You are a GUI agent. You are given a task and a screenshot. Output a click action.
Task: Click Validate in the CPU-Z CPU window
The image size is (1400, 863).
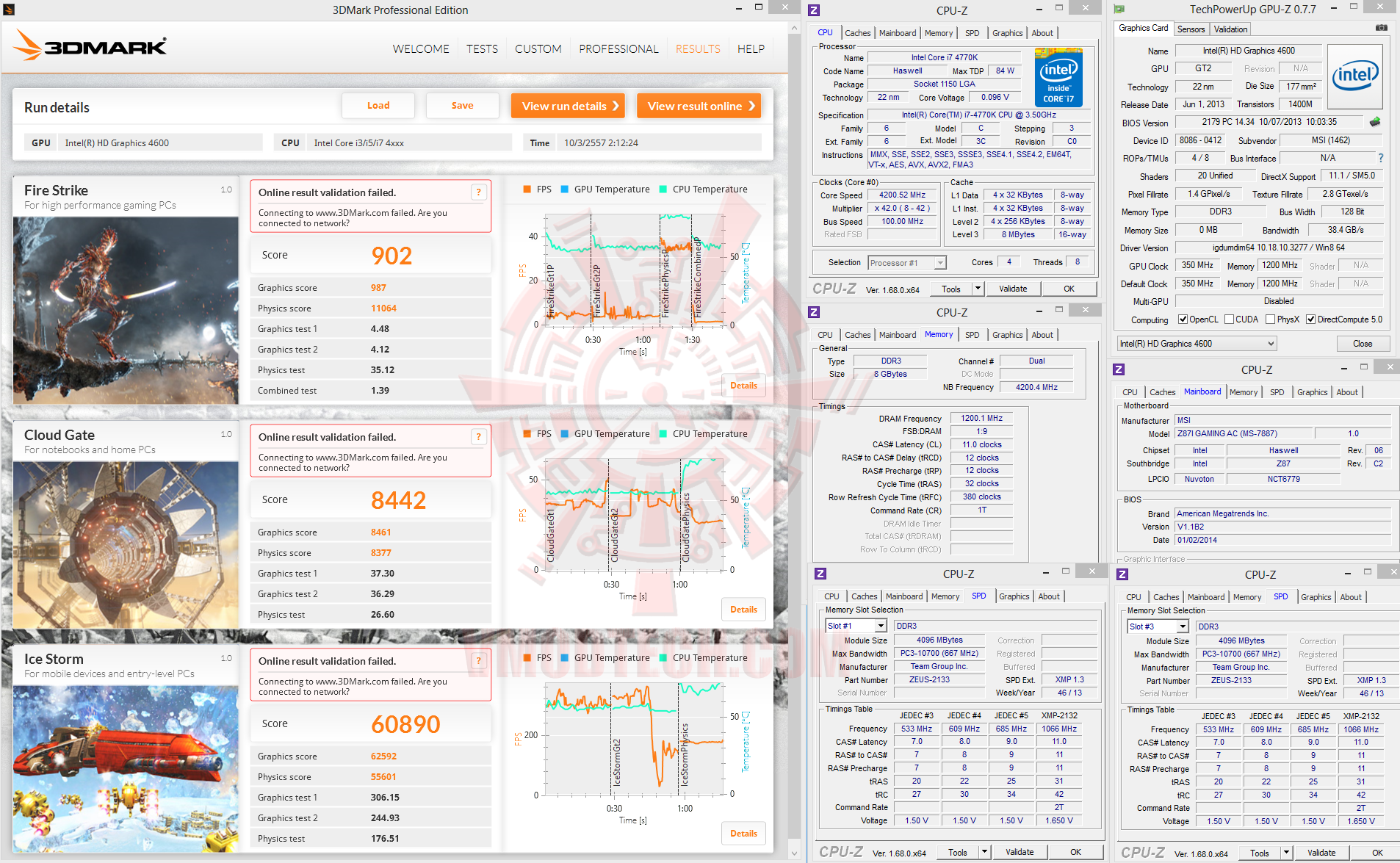(x=1013, y=289)
